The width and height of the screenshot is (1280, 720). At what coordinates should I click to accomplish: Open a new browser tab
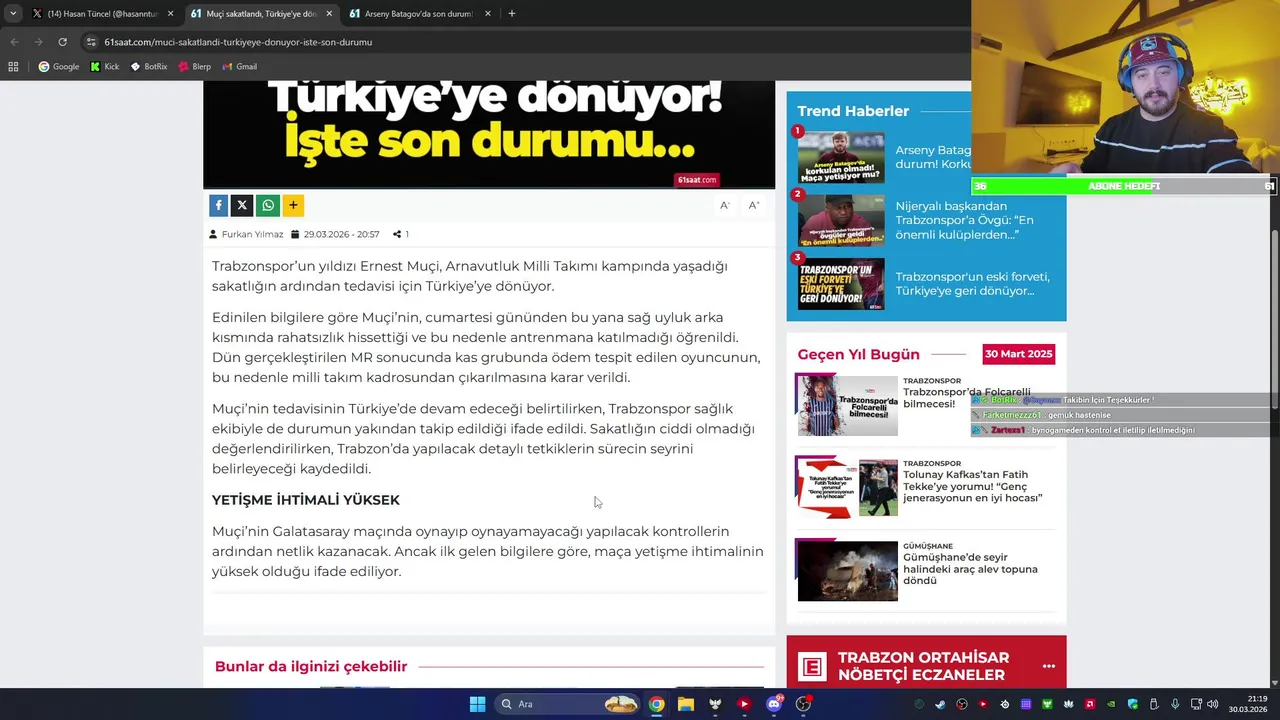click(512, 14)
